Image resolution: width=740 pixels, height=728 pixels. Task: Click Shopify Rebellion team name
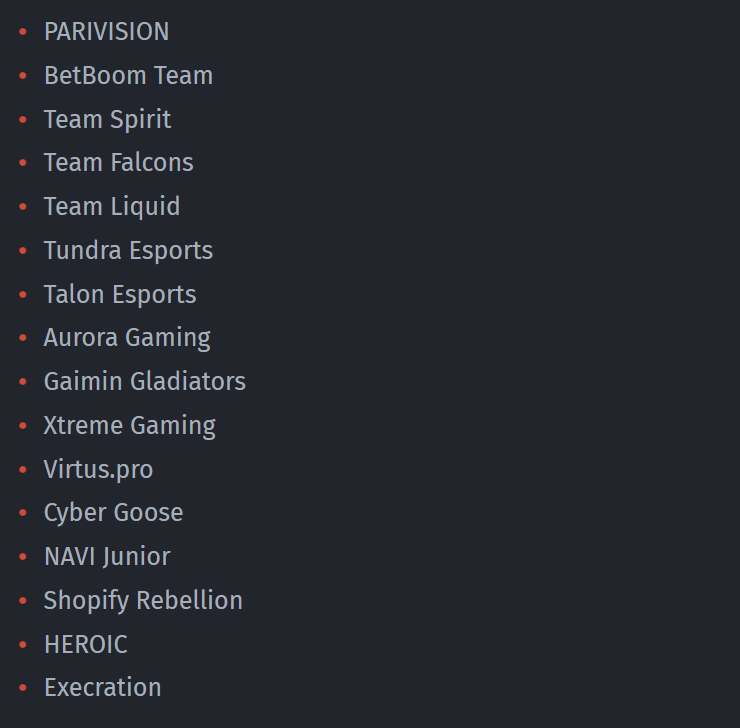(x=143, y=601)
